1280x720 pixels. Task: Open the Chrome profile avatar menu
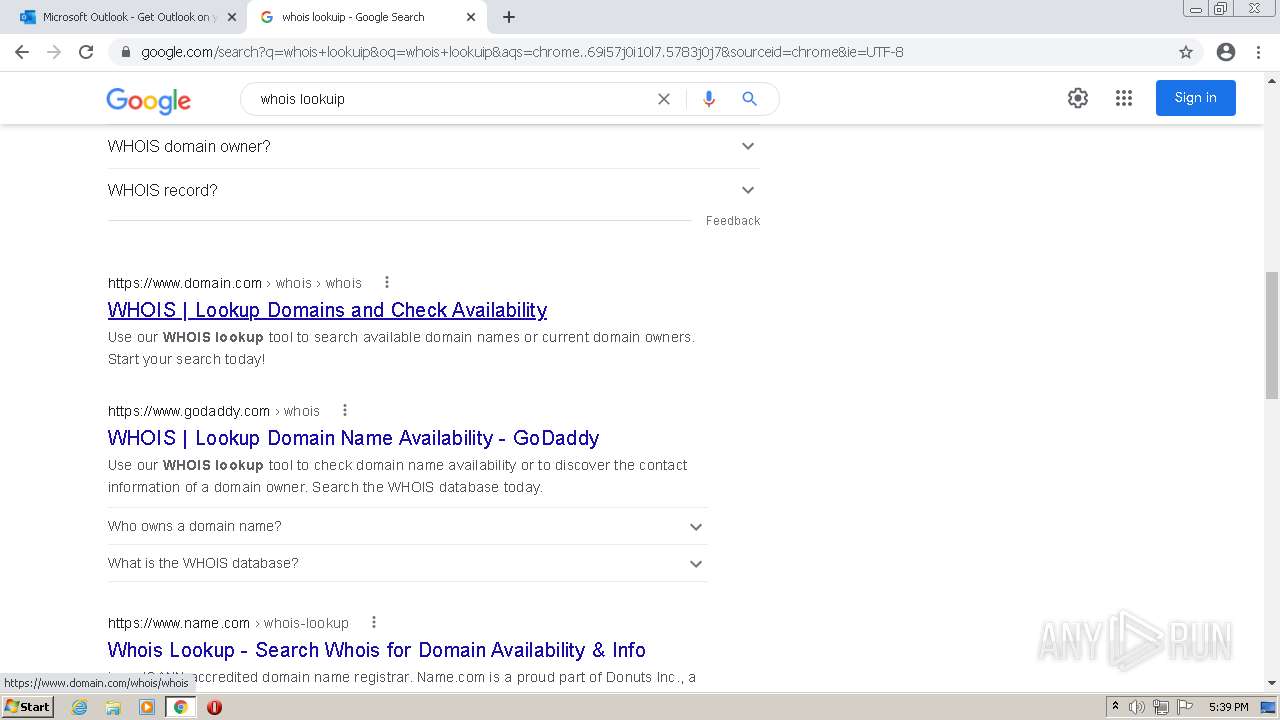pos(1226,52)
